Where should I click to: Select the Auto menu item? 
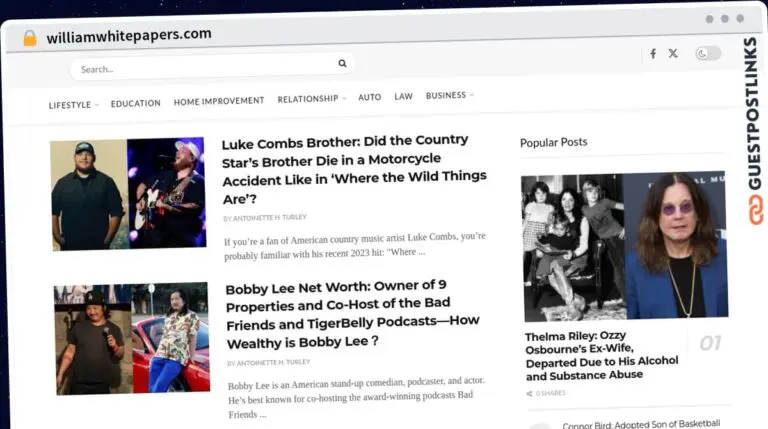pyautogui.click(x=369, y=98)
